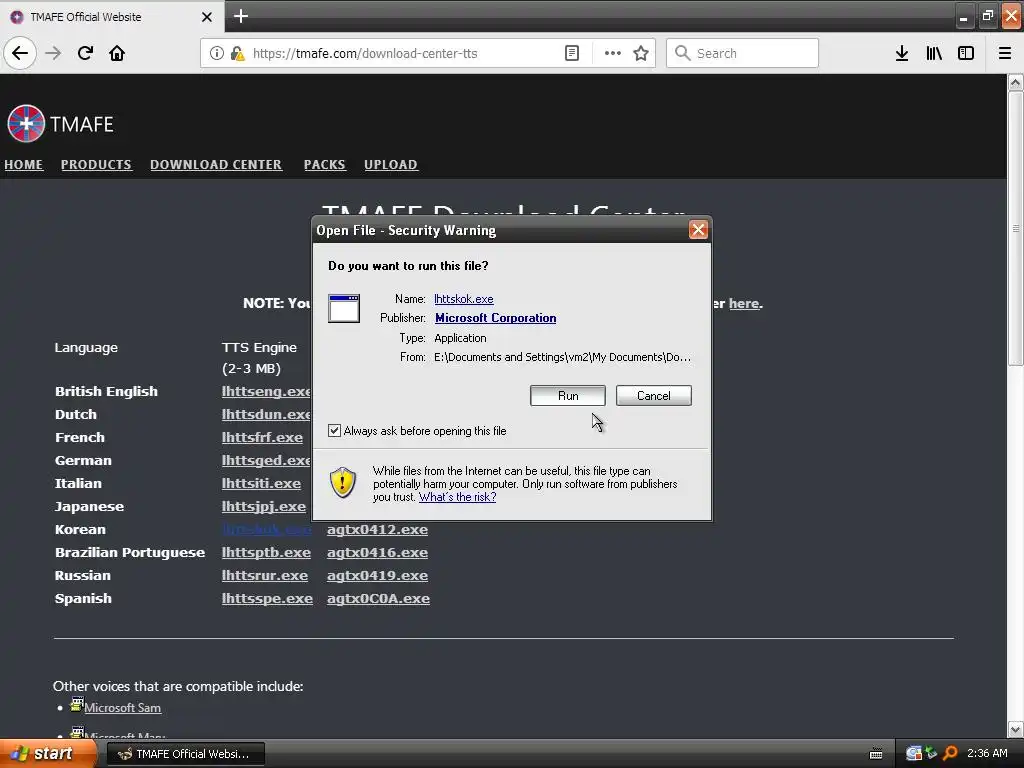Click the first system tray icon
This screenshot has width=1024, height=768.
[x=914, y=754]
